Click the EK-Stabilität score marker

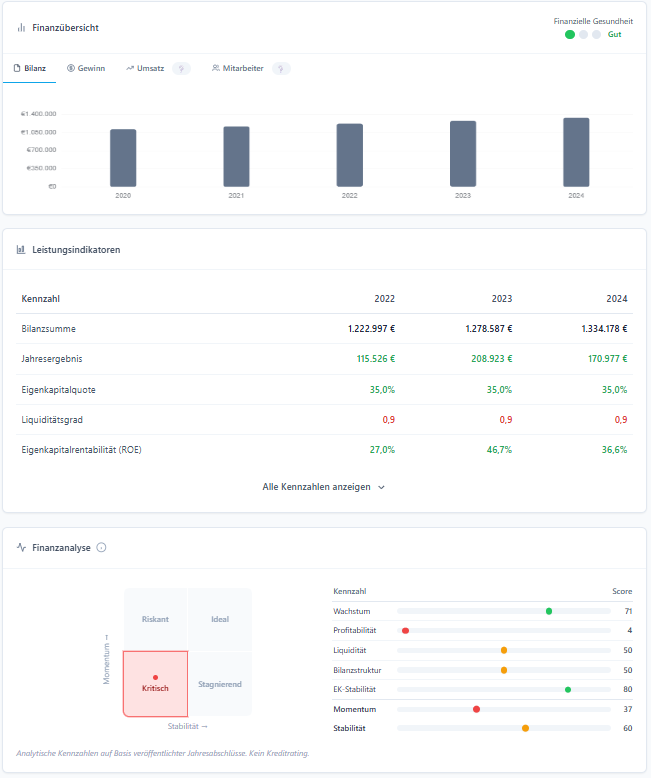tap(568, 690)
